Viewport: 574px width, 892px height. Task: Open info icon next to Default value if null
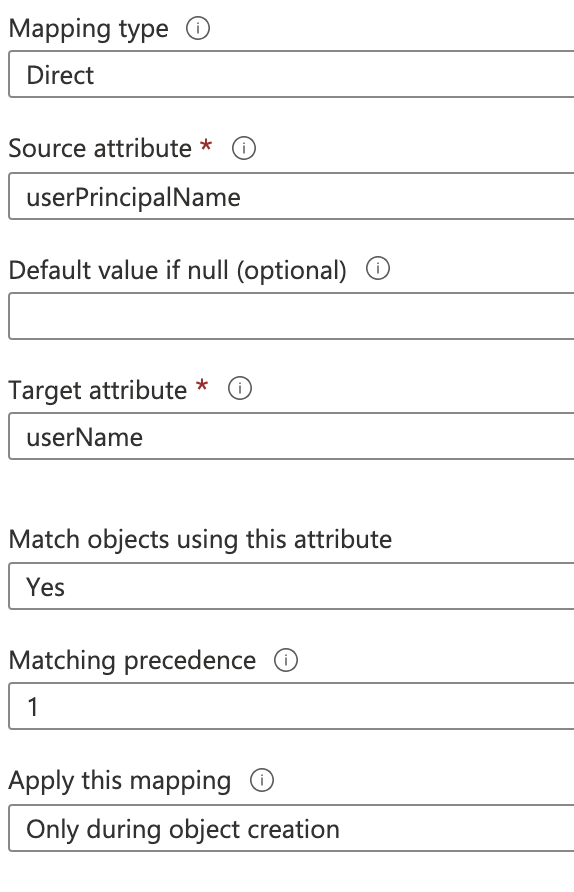point(378,268)
